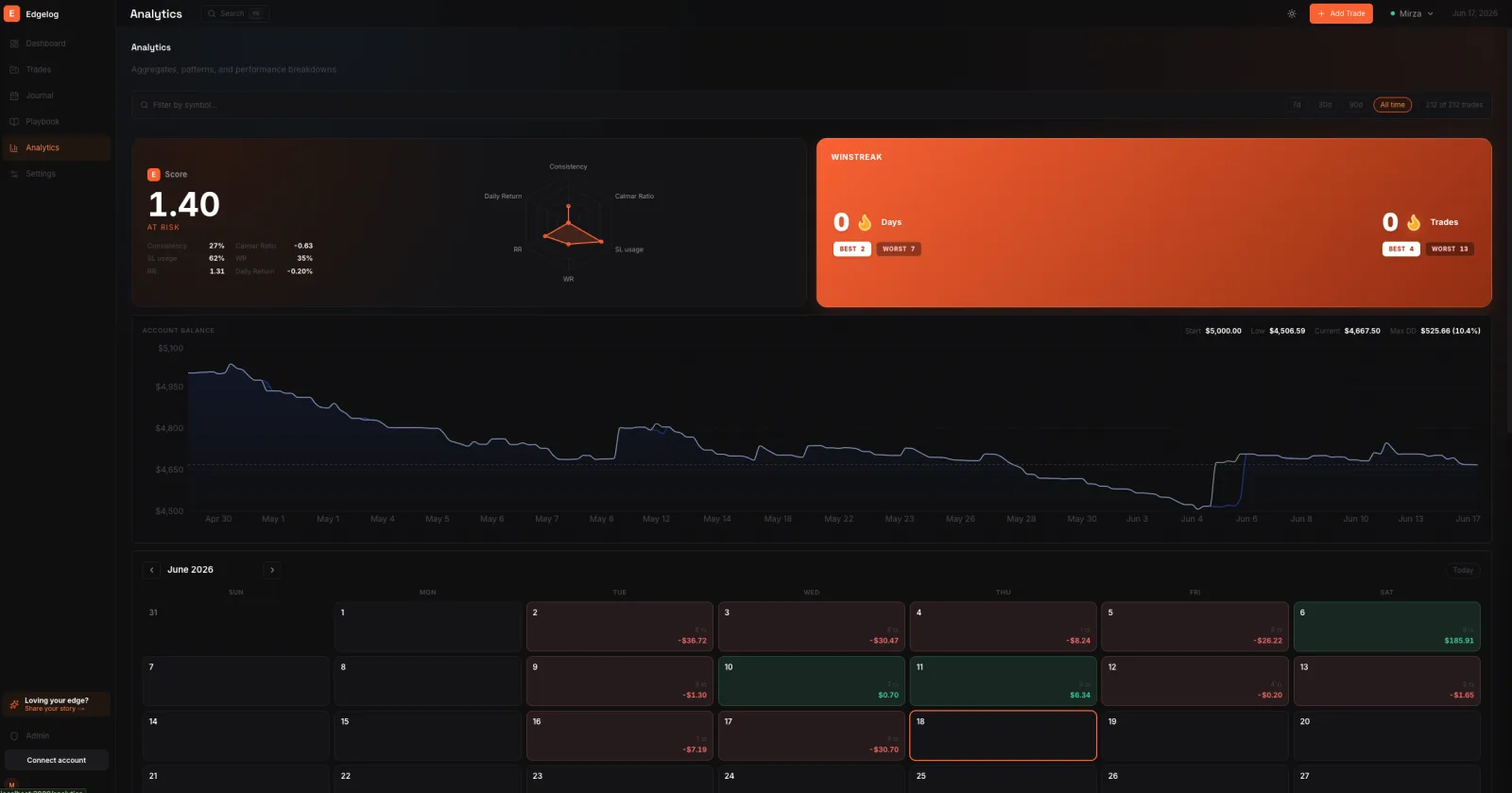1512x793 pixels.
Task: Click the M avatar at sidebar bottom
Action: click(11, 784)
